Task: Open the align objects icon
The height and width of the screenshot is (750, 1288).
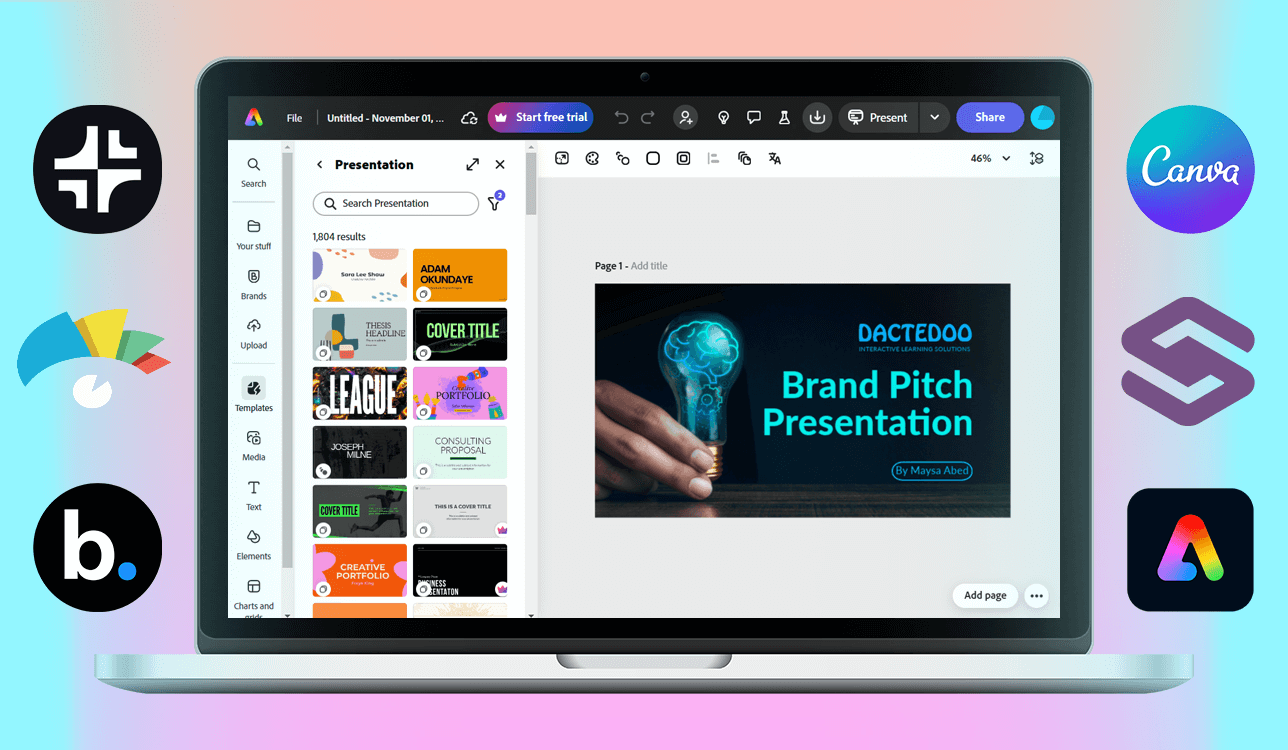Action: coord(713,158)
